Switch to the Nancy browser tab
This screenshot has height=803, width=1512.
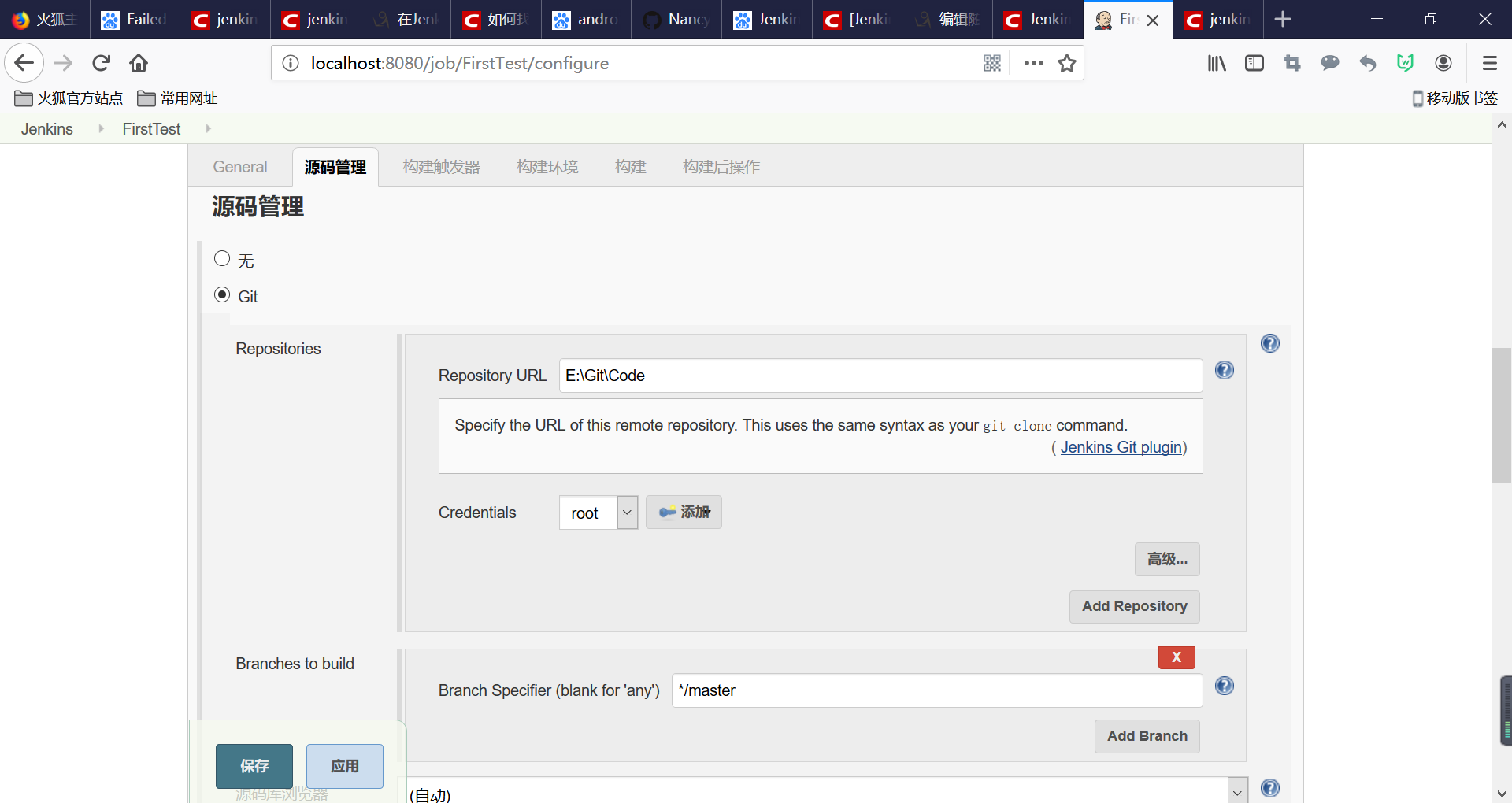pos(677,19)
